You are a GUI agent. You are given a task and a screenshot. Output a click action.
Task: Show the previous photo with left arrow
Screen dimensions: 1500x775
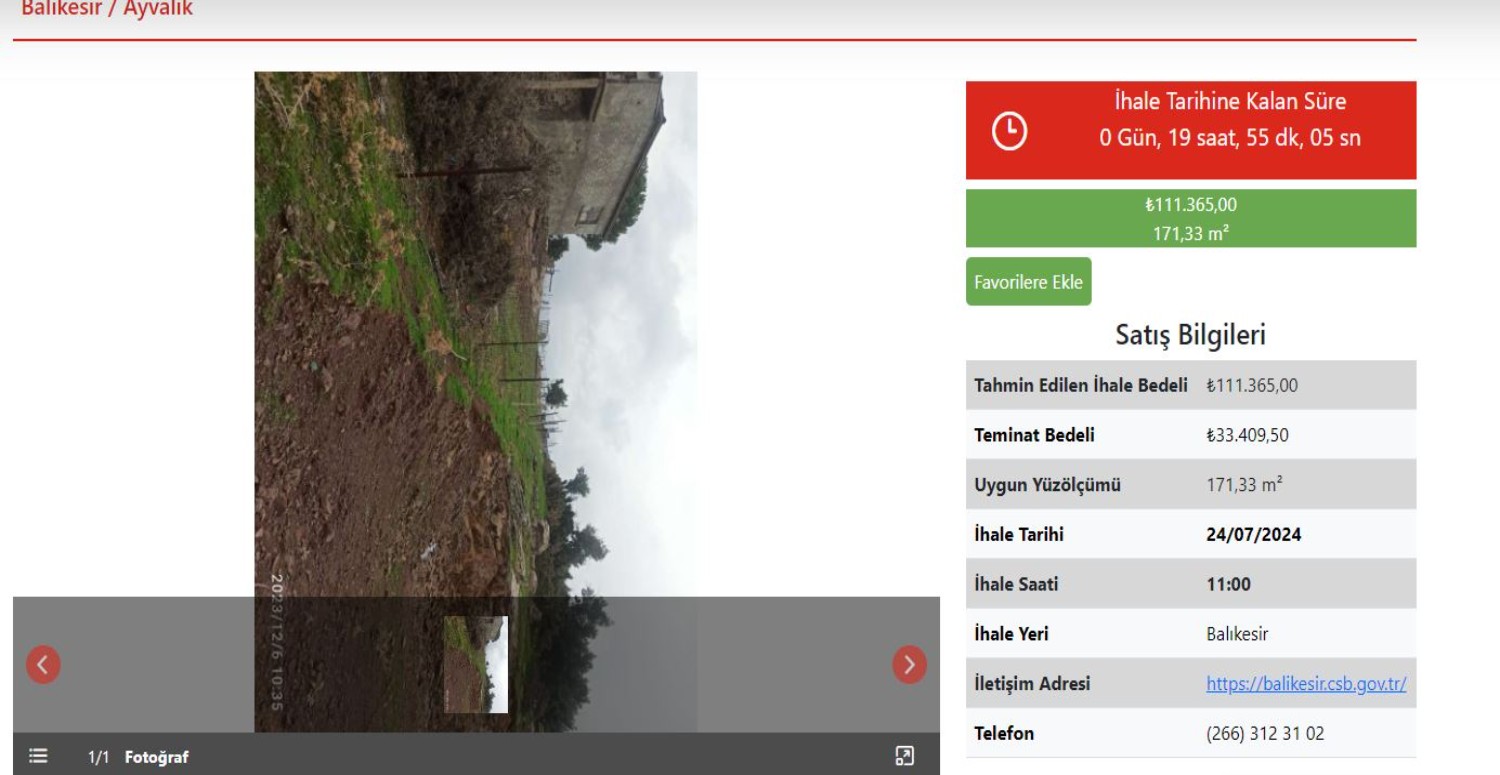[43, 664]
